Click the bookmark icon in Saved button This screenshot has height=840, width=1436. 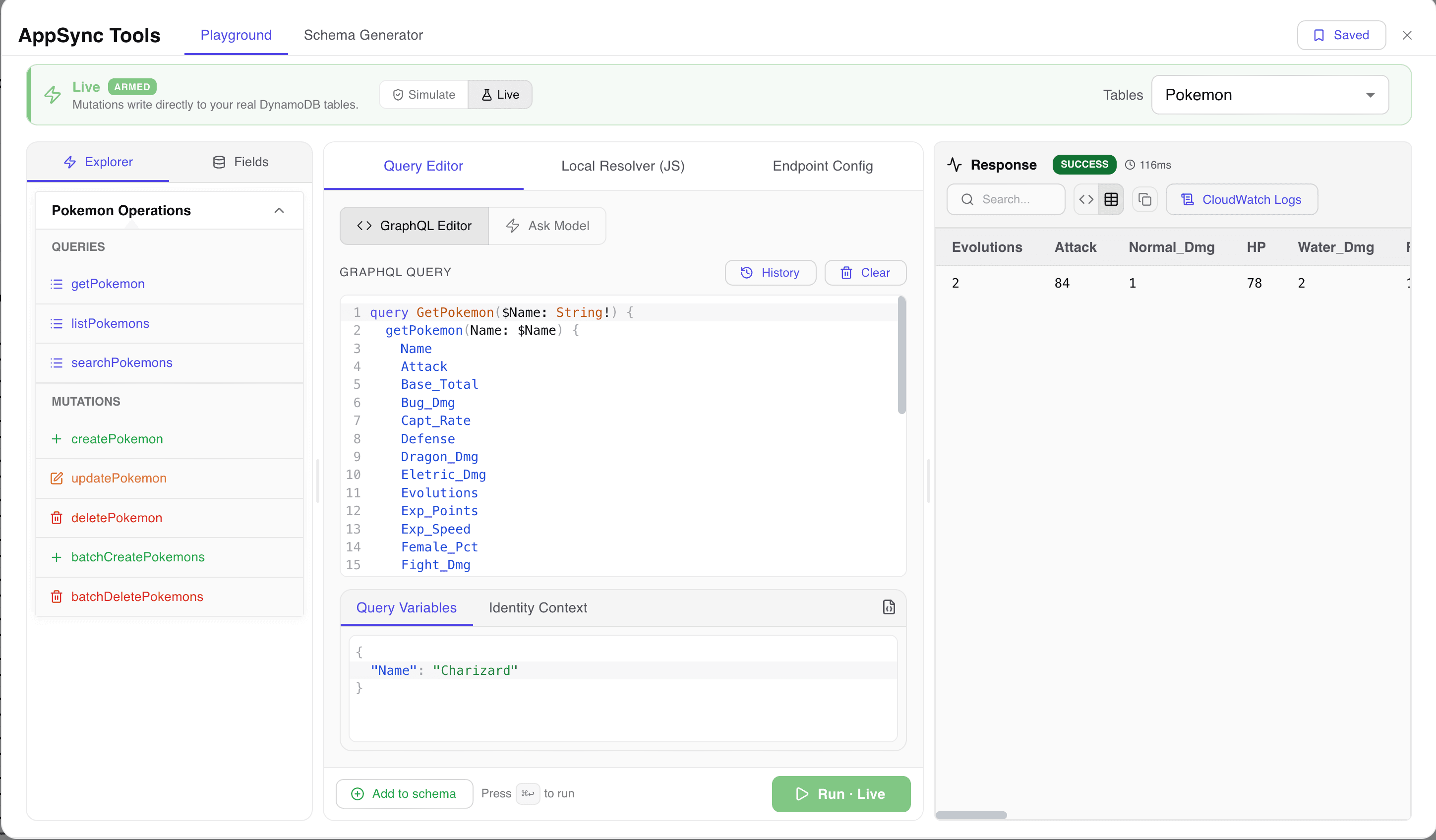(x=1318, y=35)
